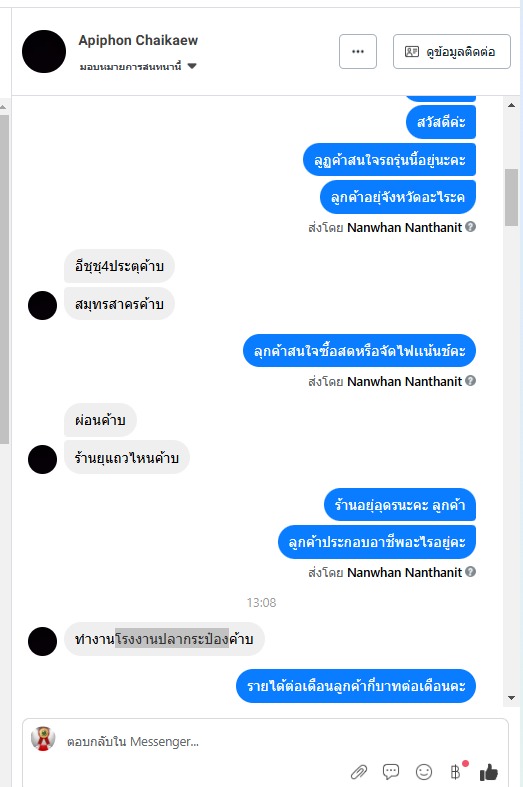This screenshot has height=787, width=523.
Task: Click the chat scrollbar thumb
Action: click(x=511, y=197)
